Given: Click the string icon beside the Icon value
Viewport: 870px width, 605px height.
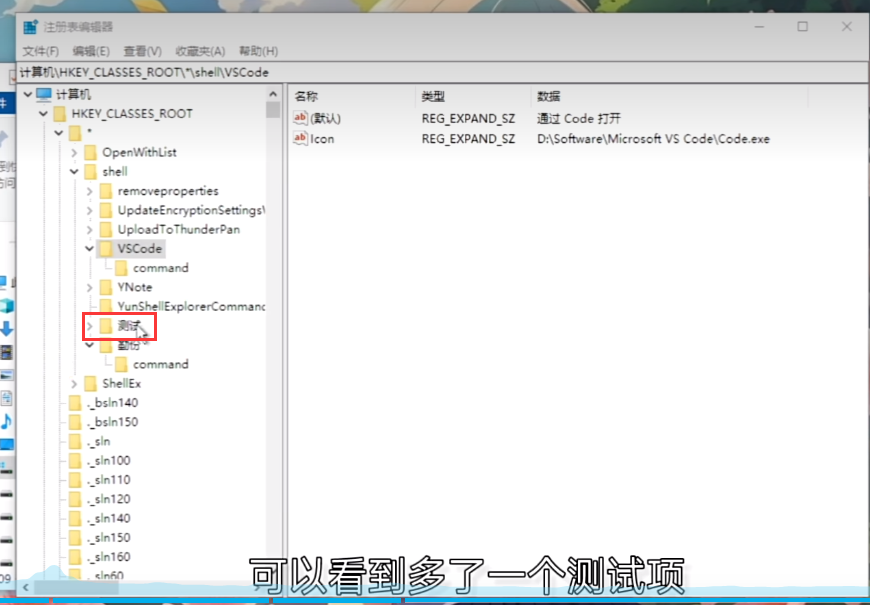Looking at the screenshot, I should tap(300, 139).
